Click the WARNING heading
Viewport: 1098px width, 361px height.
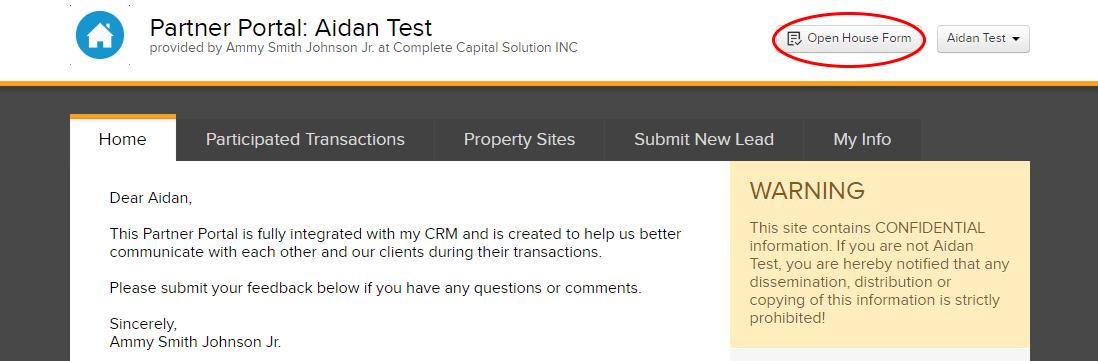tap(807, 190)
